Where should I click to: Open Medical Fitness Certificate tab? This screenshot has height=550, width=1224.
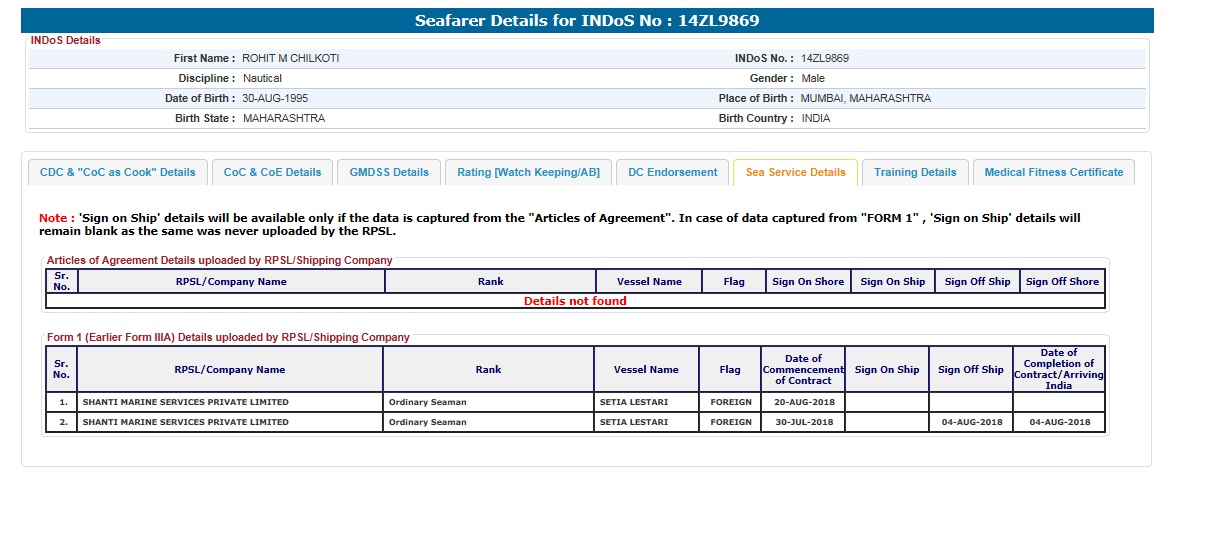pyautogui.click(x=1053, y=172)
